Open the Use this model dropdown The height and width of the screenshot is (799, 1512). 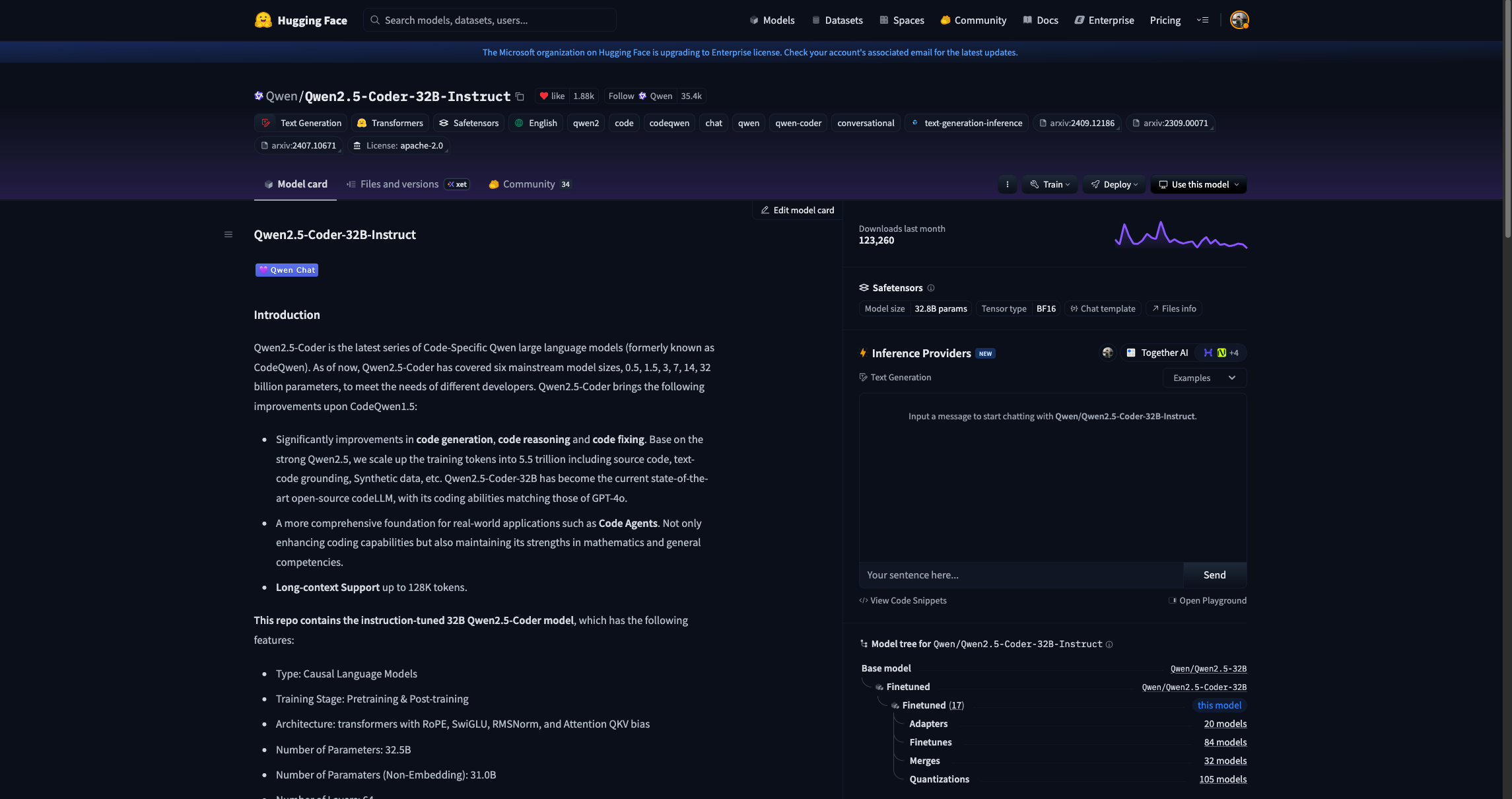(x=1198, y=185)
